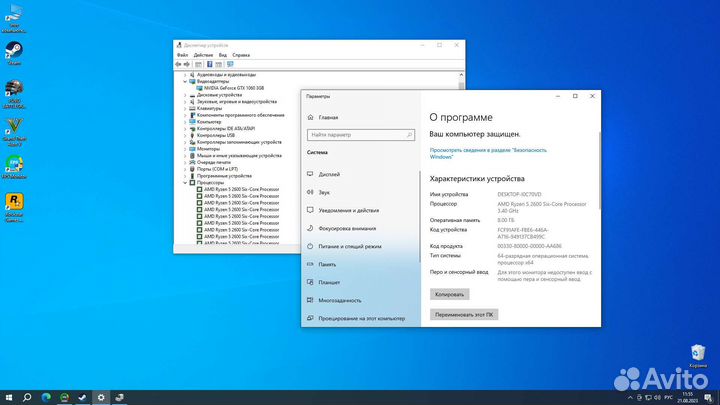Open Windows Security details link

[488, 153]
